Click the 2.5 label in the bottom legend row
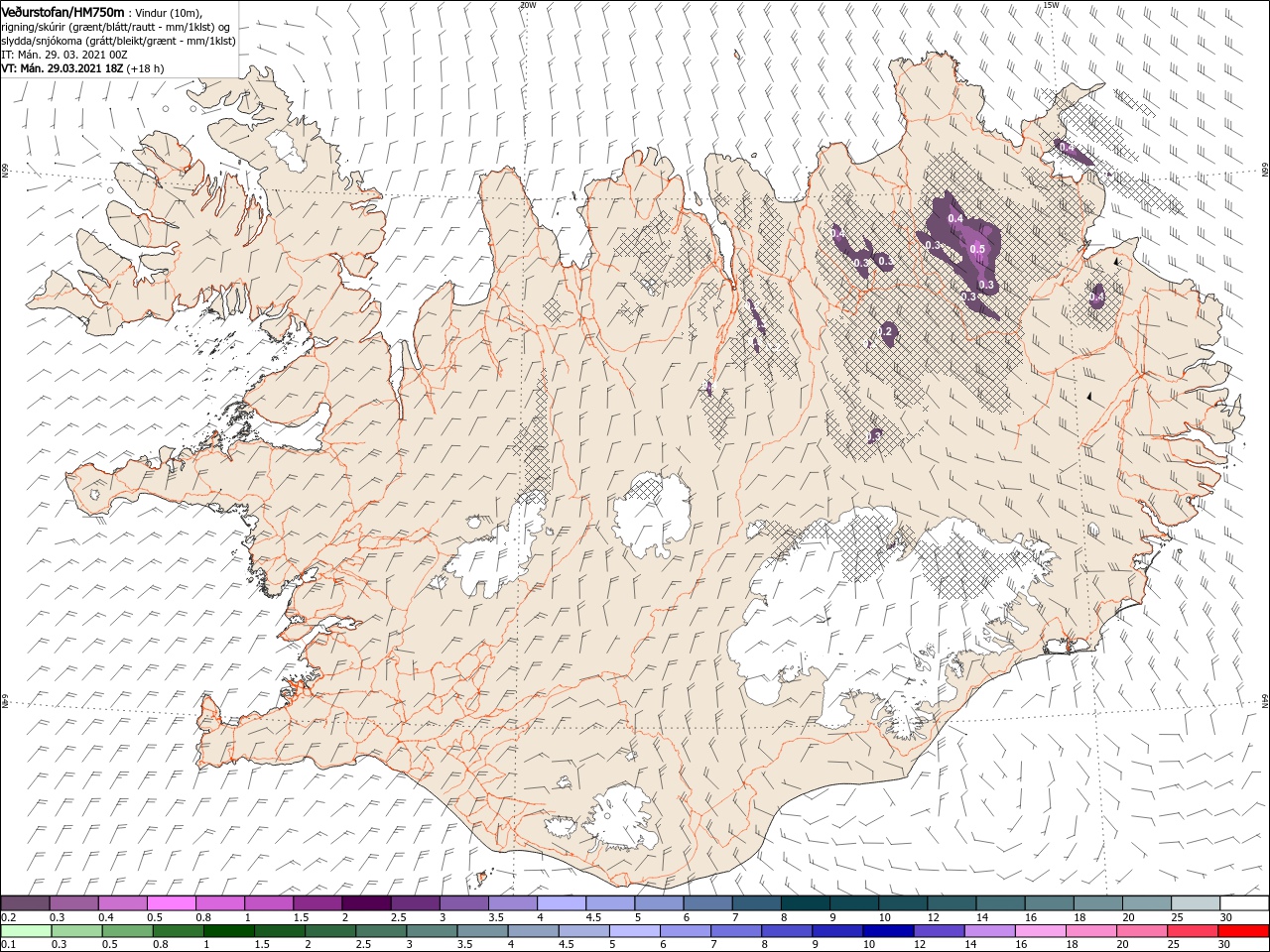1270x952 pixels. (x=363, y=944)
